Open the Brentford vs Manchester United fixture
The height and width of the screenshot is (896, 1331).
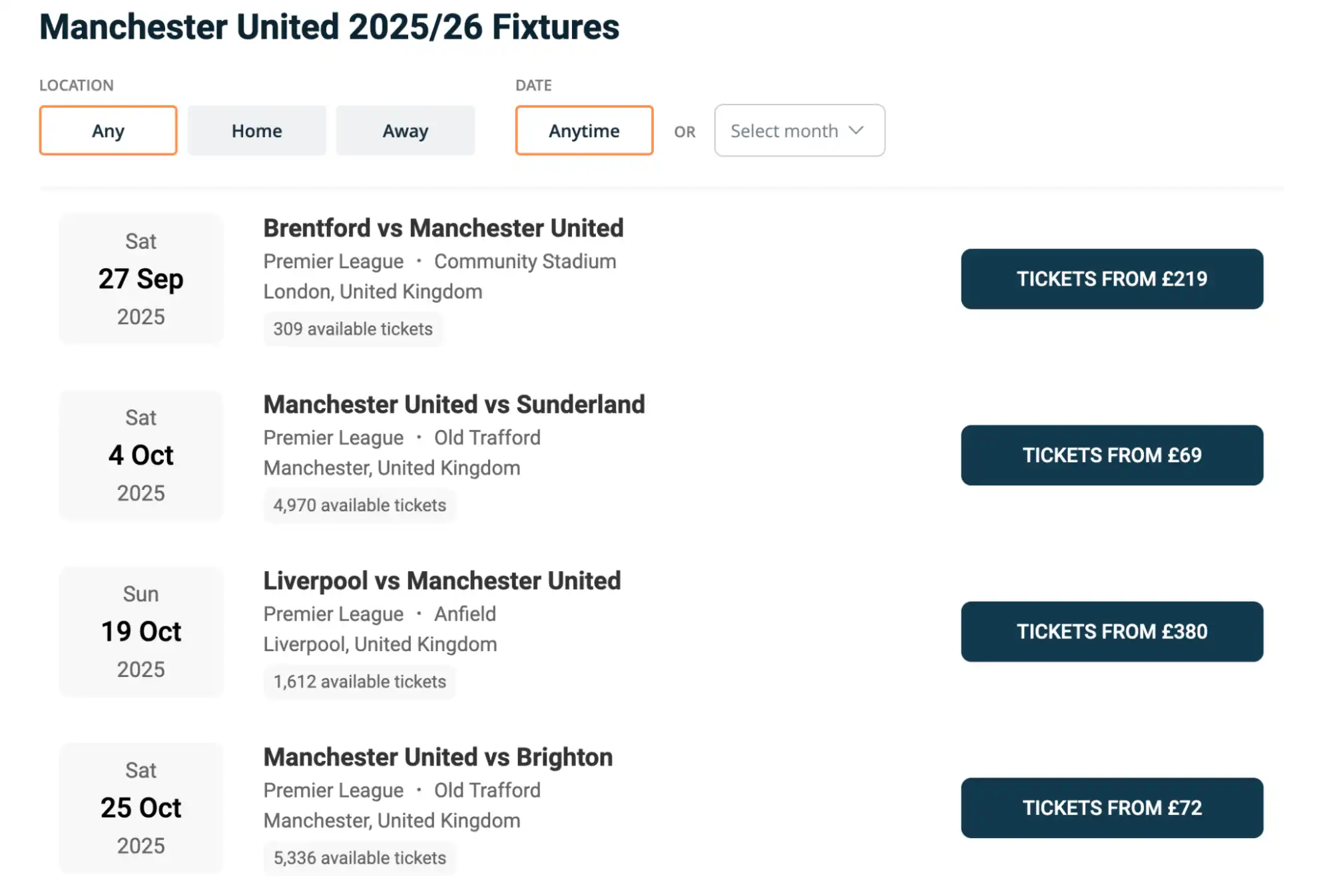coord(443,228)
